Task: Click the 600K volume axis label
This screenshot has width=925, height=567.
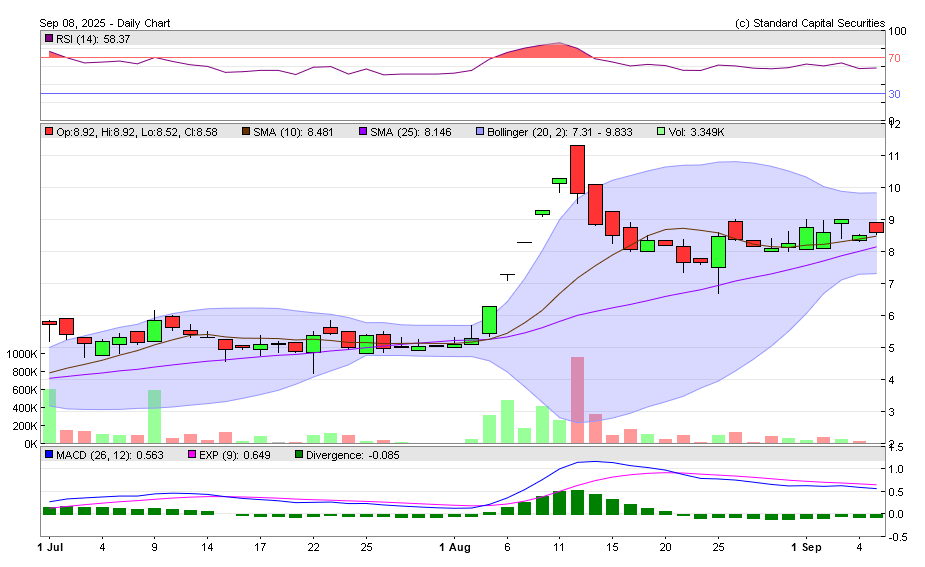Action: pyautogui.click(x=24, y=390)
